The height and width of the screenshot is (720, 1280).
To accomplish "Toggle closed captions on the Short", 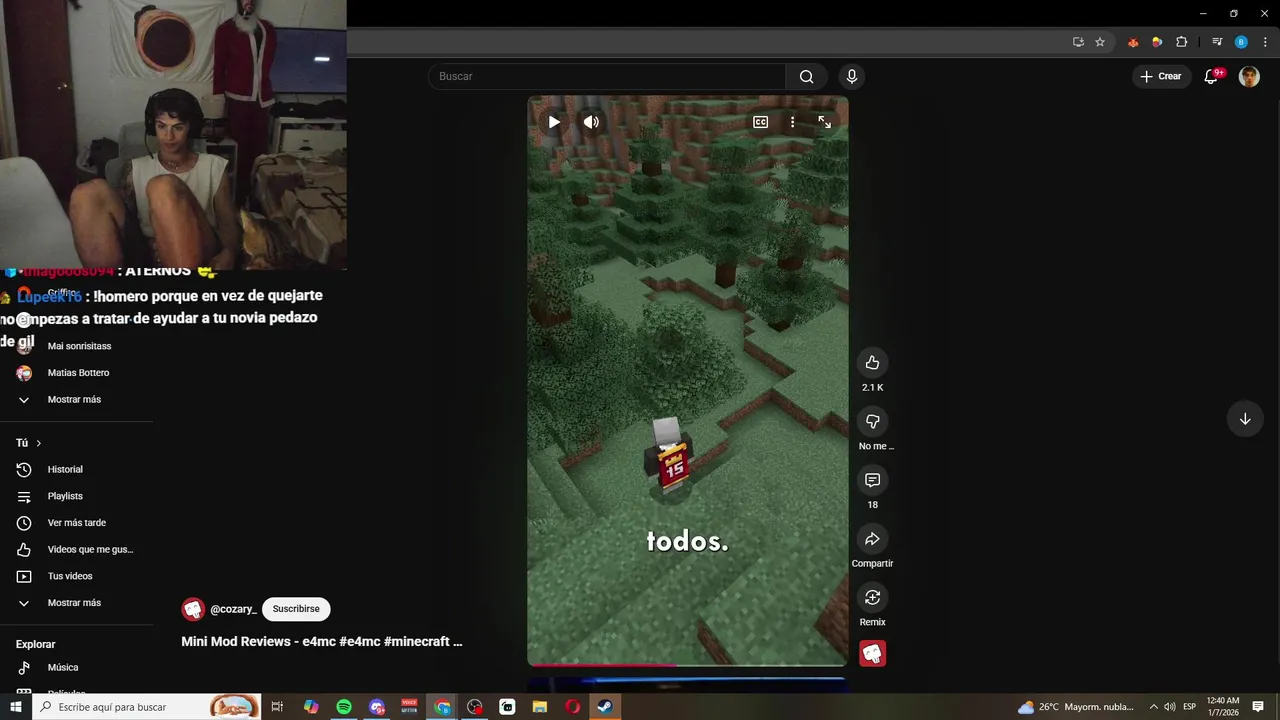I will (x=761, y=122).
